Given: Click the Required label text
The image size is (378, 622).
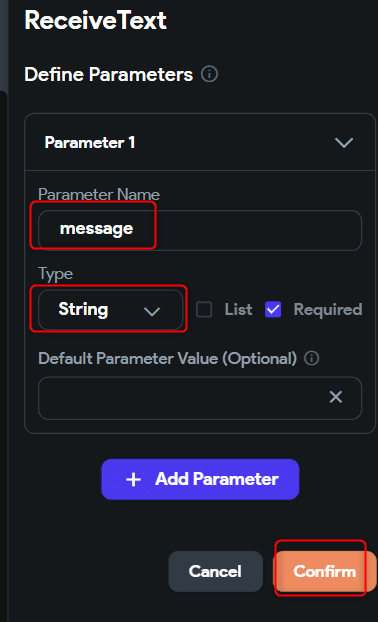Looking at the screenshot, I should [328, 309].
